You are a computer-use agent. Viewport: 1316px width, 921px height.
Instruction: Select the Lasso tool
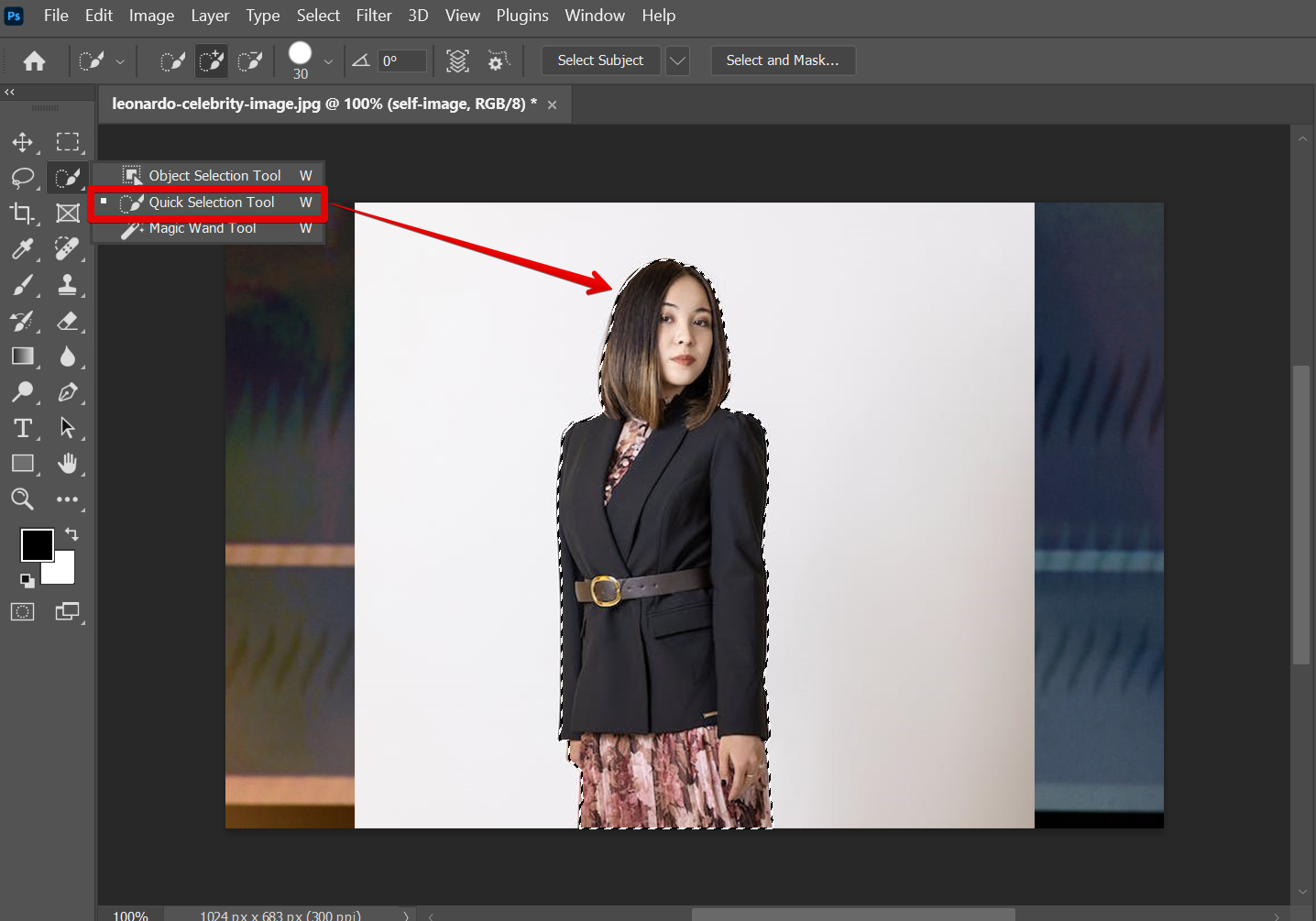pyautogui.click(x=22, y=177)
